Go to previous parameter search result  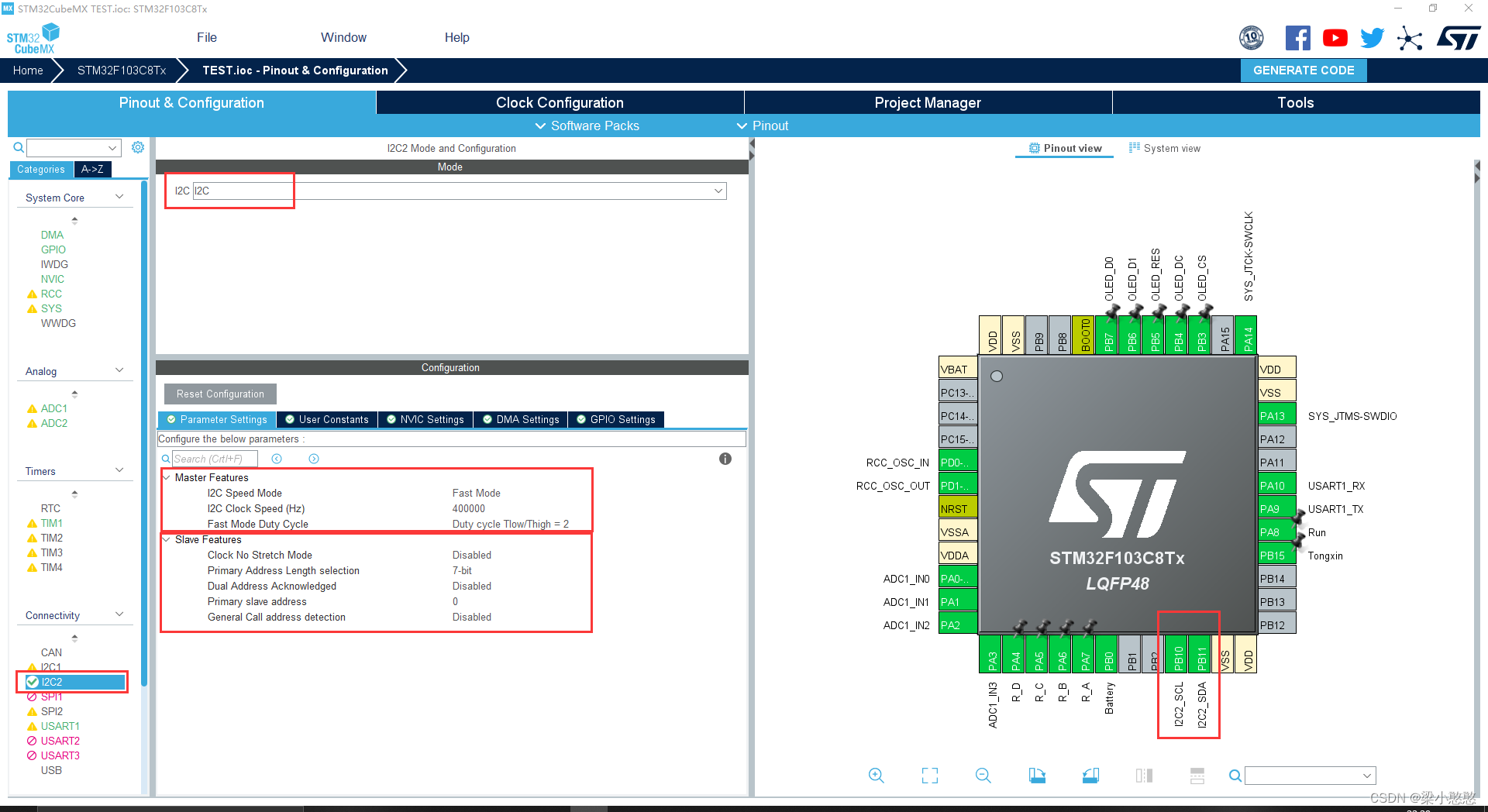click(277, 459)
